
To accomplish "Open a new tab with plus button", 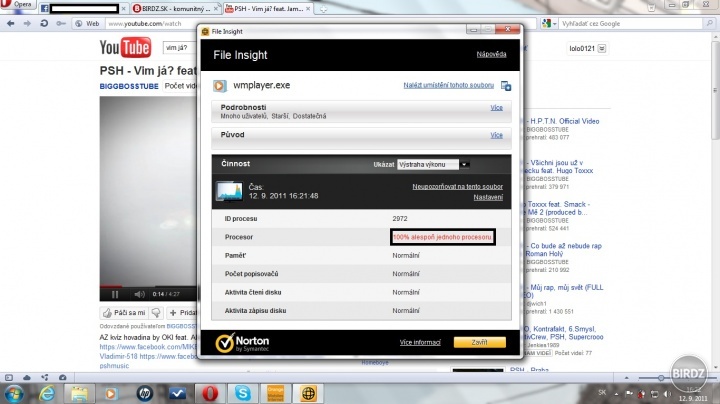I will (323, 9).
